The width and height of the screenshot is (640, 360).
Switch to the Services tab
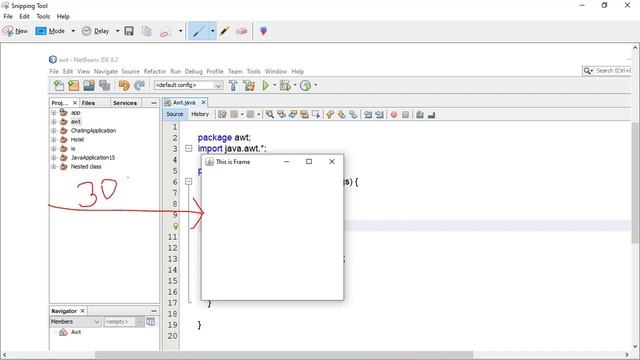pyautogui.click(x=125, y=103)
